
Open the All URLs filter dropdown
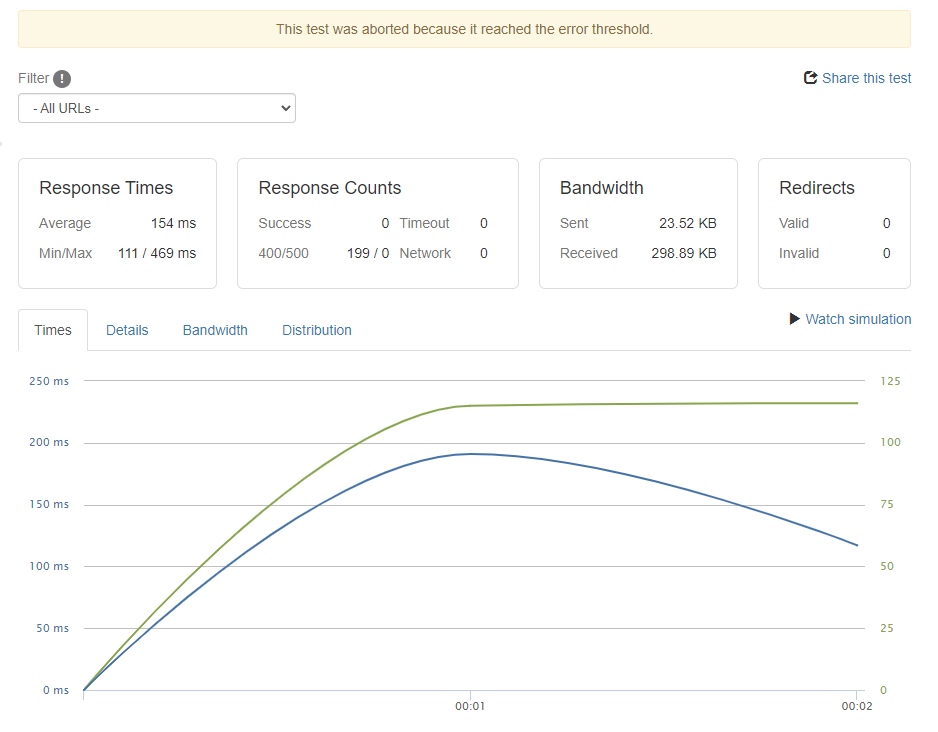157,108
